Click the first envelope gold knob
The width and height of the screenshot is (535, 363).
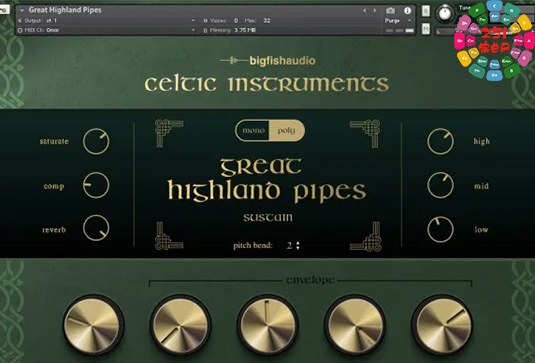93,325
